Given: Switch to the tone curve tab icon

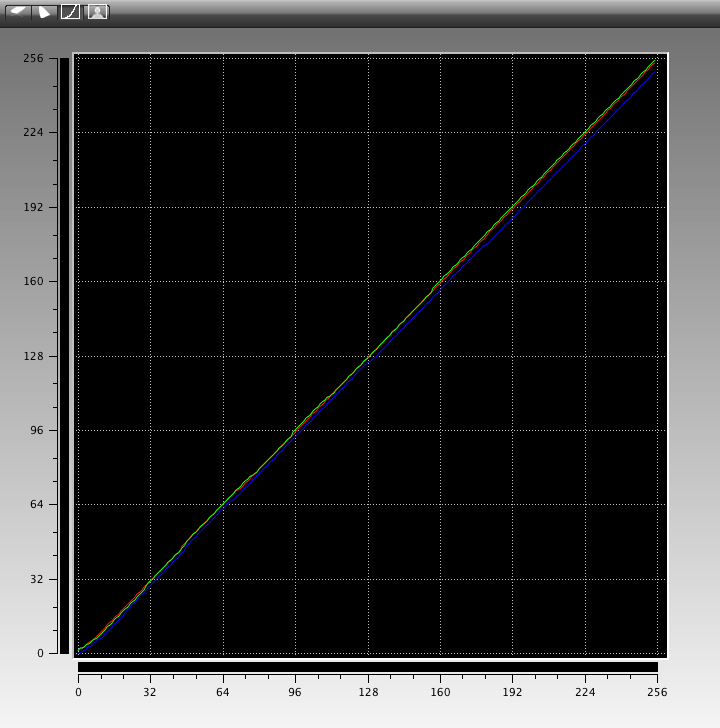Looking at the screenshot, I should coord(71,12).
